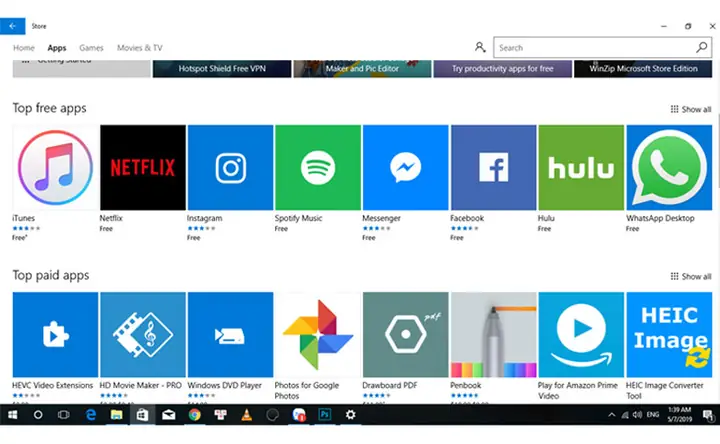Click the volume icon in system tray
This screenshot has width=720, height=444.
coord(637,415)
